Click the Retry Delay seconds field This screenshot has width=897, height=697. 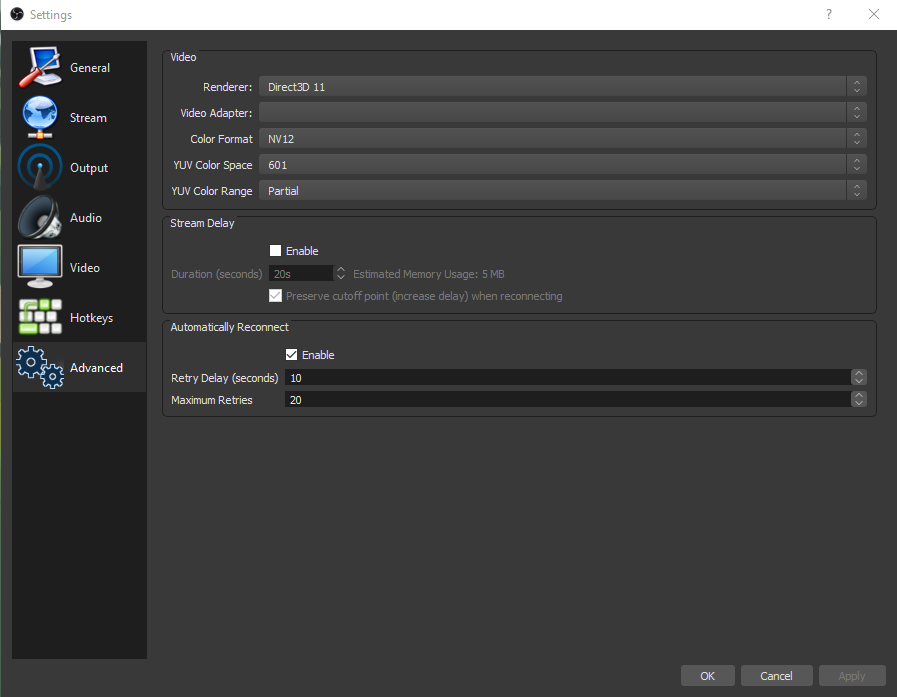pos(567,378)
